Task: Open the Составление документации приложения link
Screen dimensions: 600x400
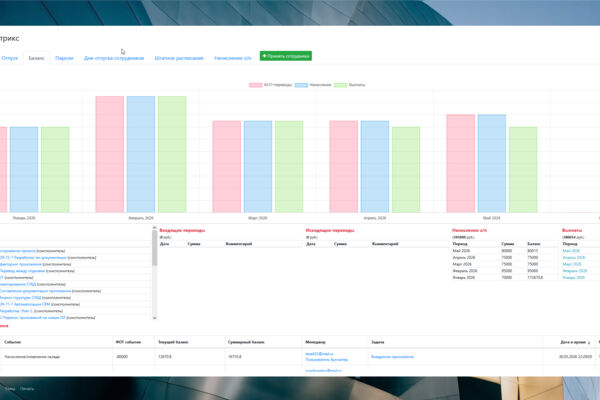Action: [x=36, y=291]
